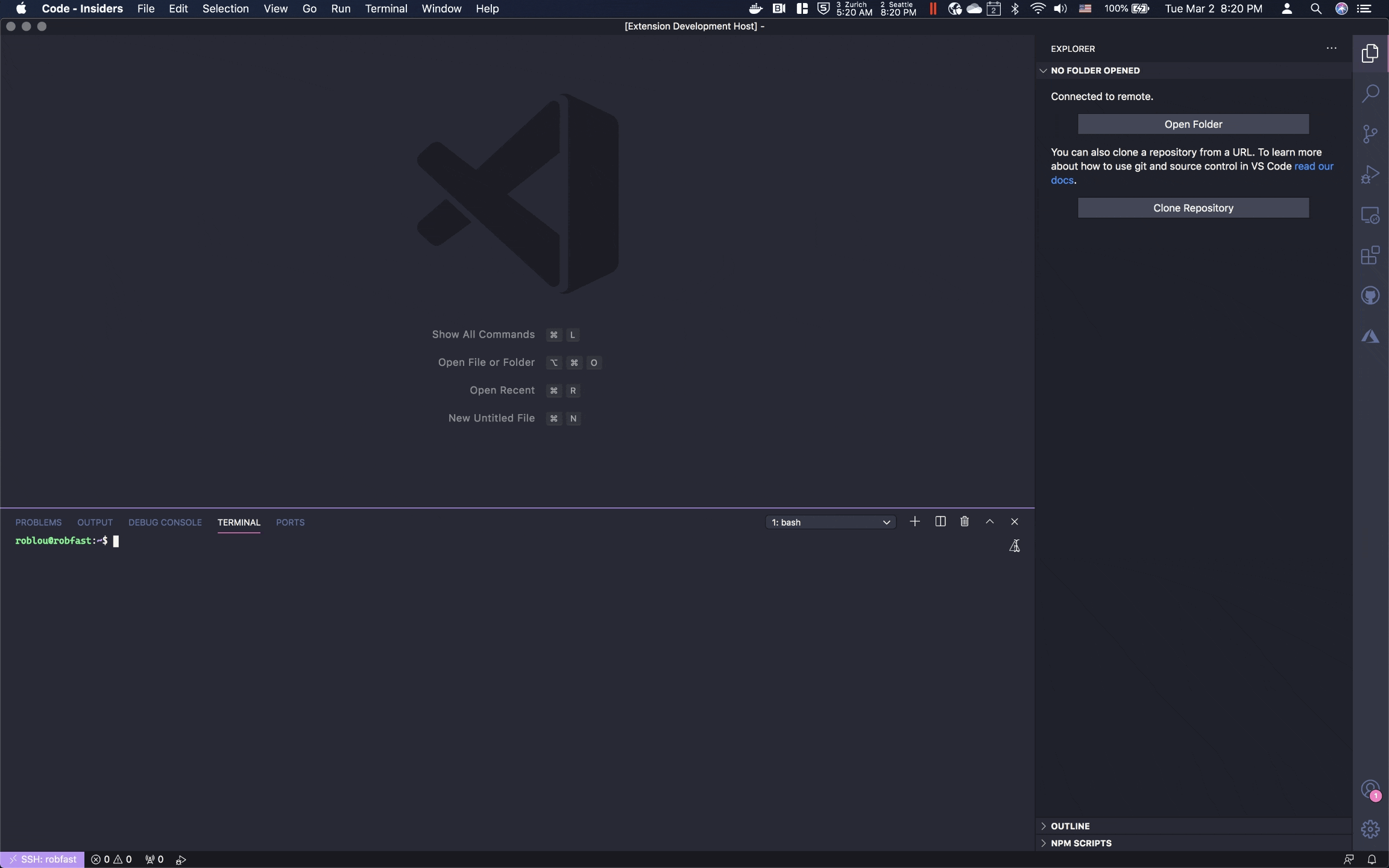Split the terminal pane

[940, 521]
